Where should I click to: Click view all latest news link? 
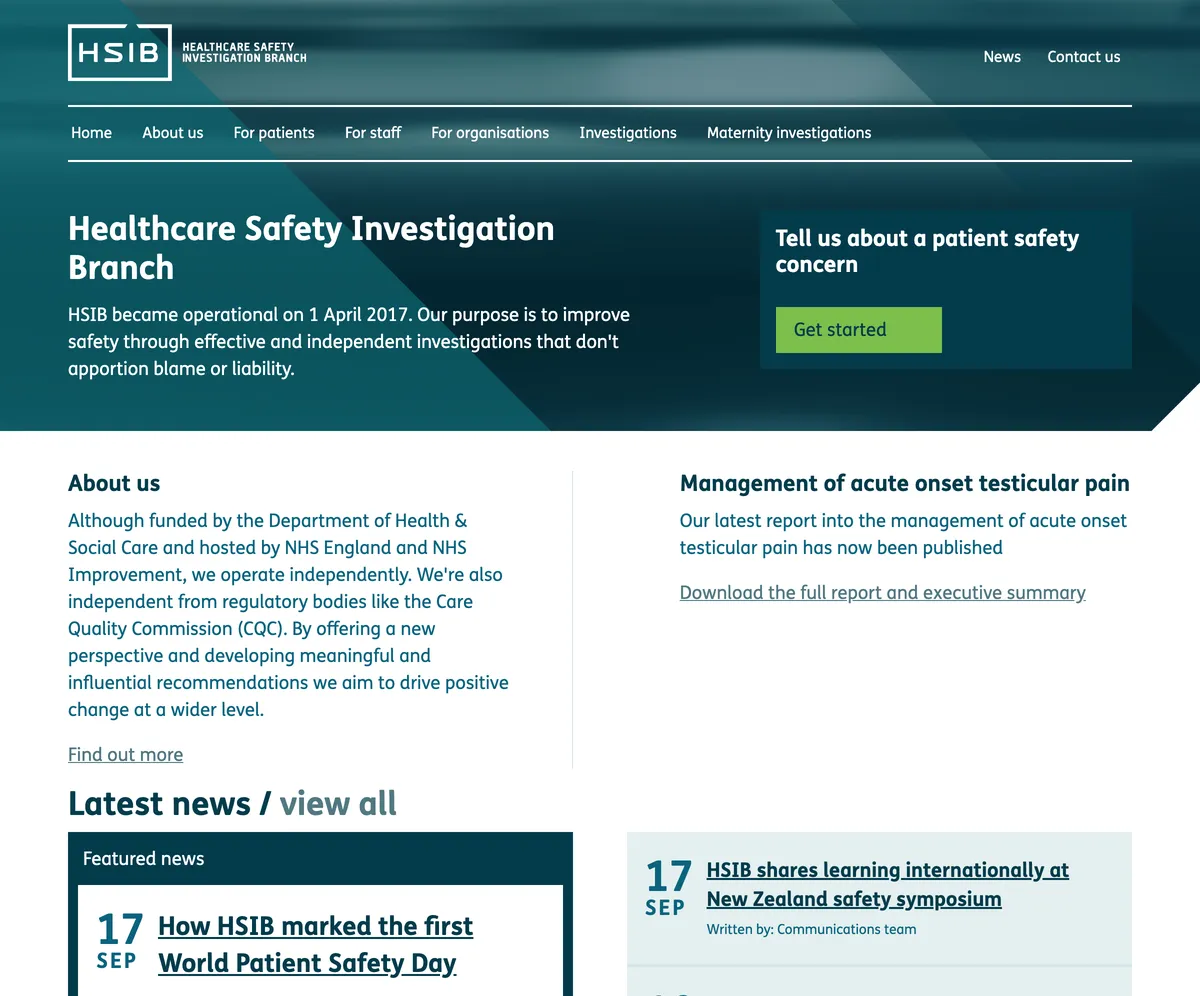click(x=338, y=804)
